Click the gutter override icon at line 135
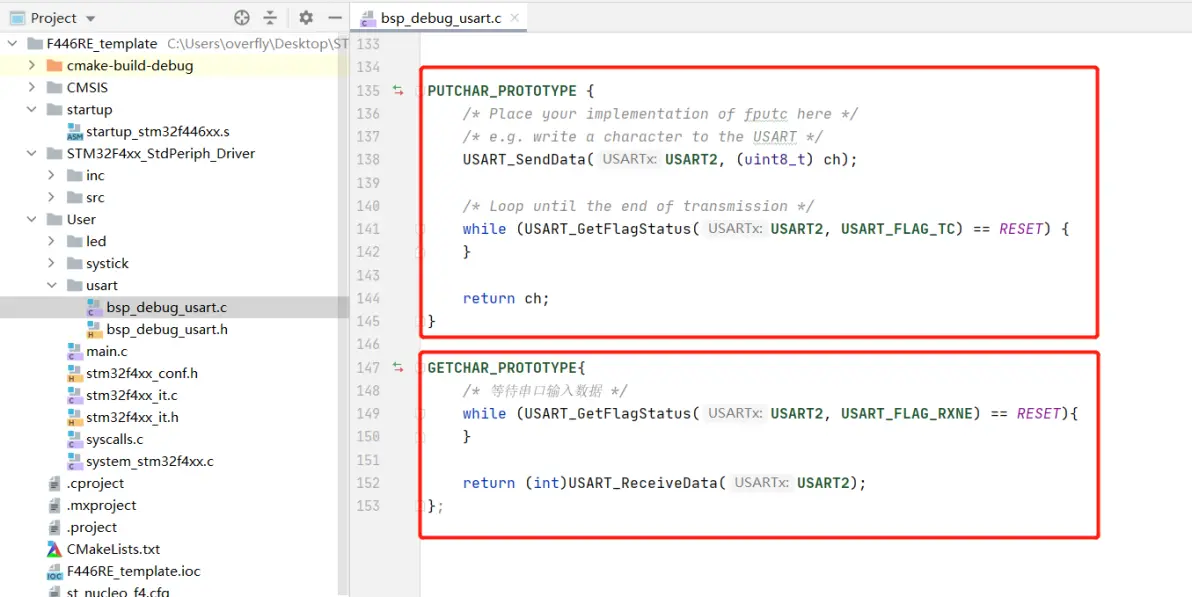 point(398,91)
